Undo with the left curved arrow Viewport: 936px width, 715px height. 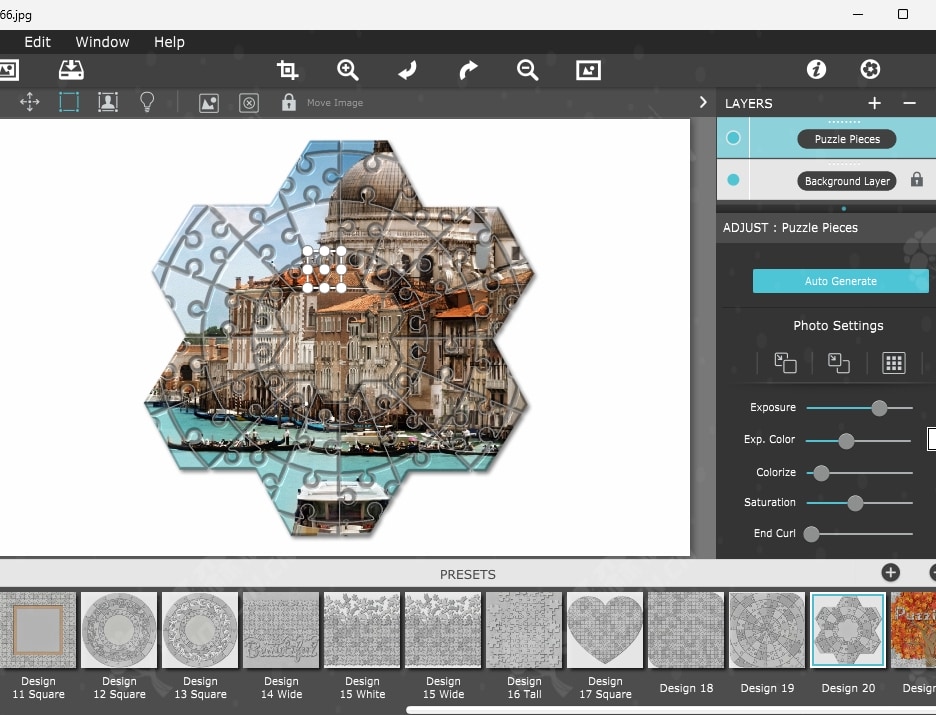[407, 70]
